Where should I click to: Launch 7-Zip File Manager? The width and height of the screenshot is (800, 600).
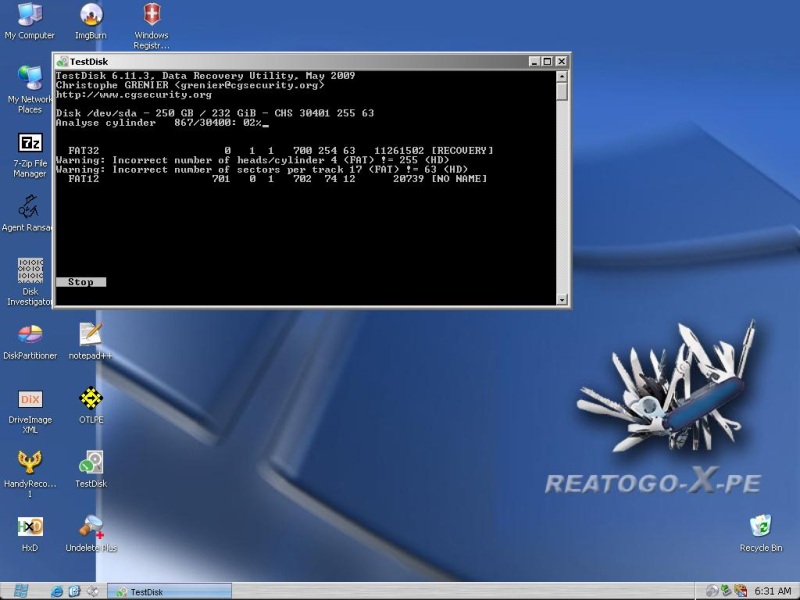tap(30, 155)
